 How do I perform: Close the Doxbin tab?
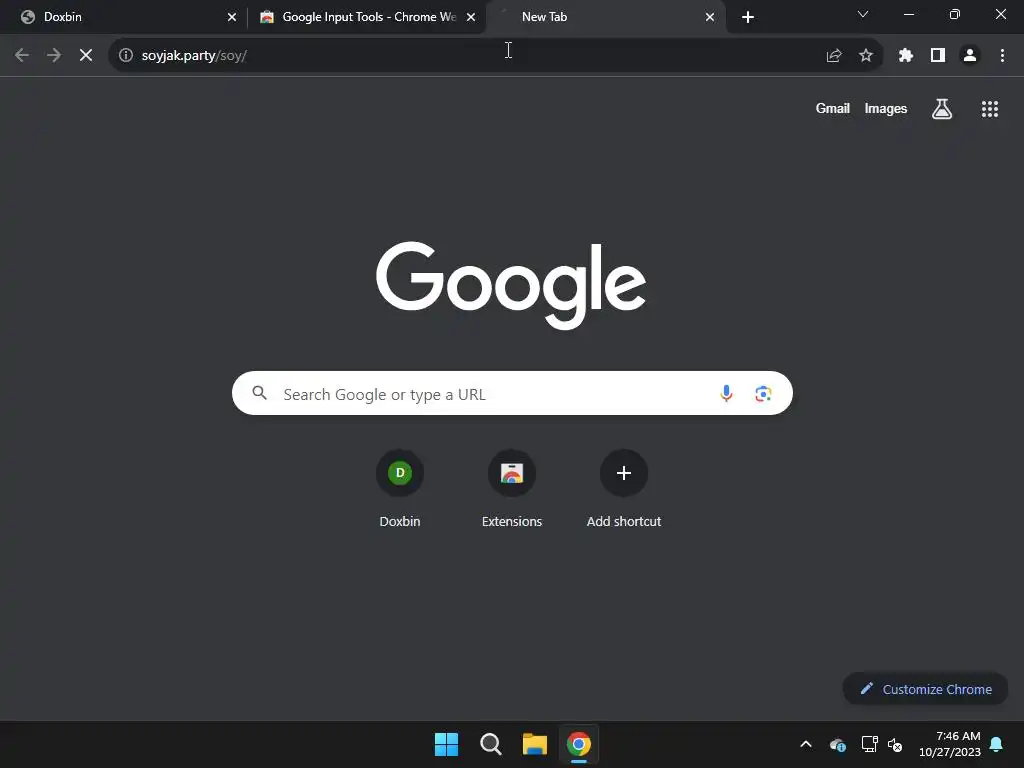232,17
